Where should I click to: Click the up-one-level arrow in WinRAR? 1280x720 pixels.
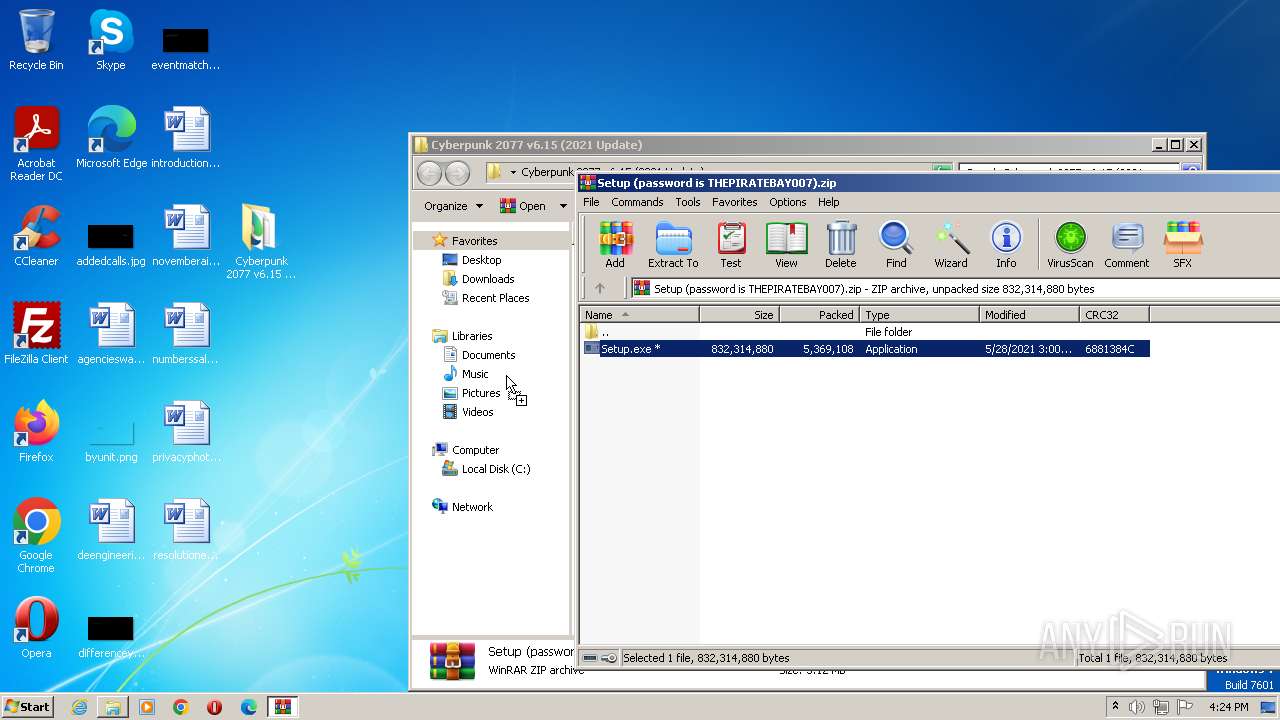[600, 288]
